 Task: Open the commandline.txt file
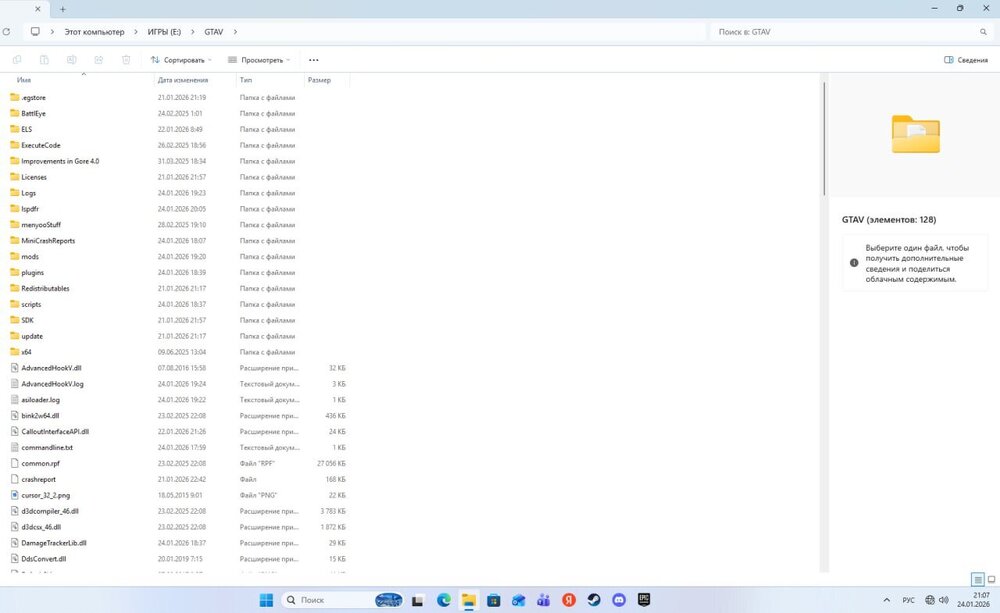pyautogui.click(x=46, y=447)
